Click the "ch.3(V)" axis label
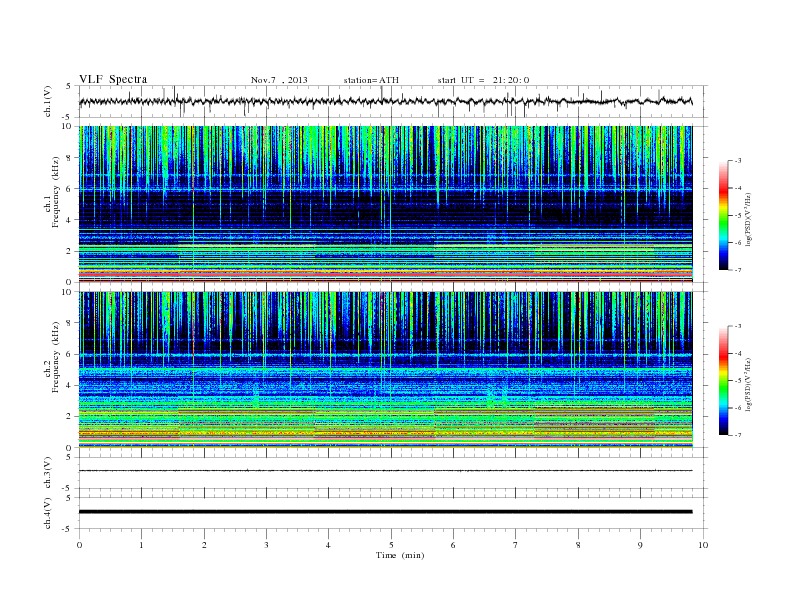 (x=47, y=473)
